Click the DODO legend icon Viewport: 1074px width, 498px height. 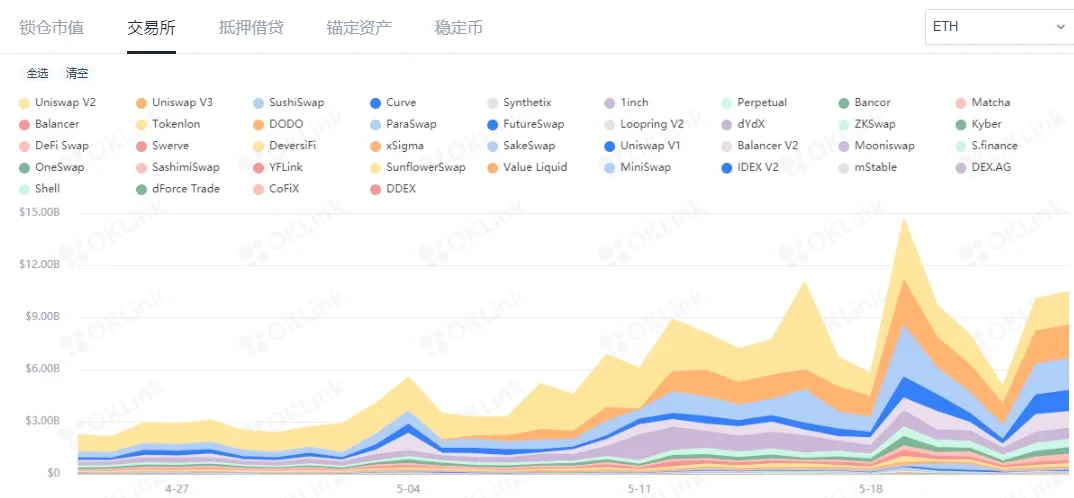coord(259,125)
